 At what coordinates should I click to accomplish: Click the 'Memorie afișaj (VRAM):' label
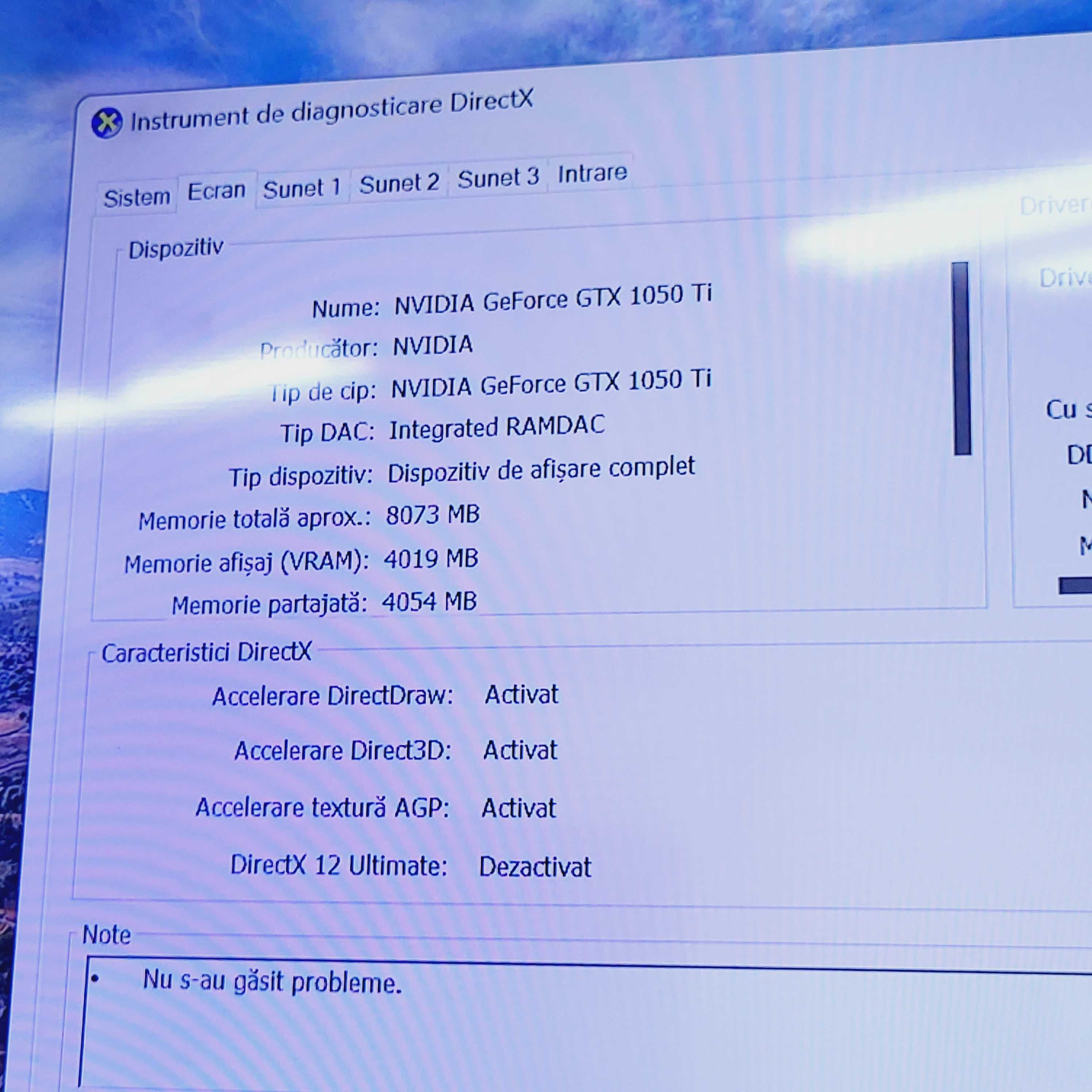click(246, 562)
